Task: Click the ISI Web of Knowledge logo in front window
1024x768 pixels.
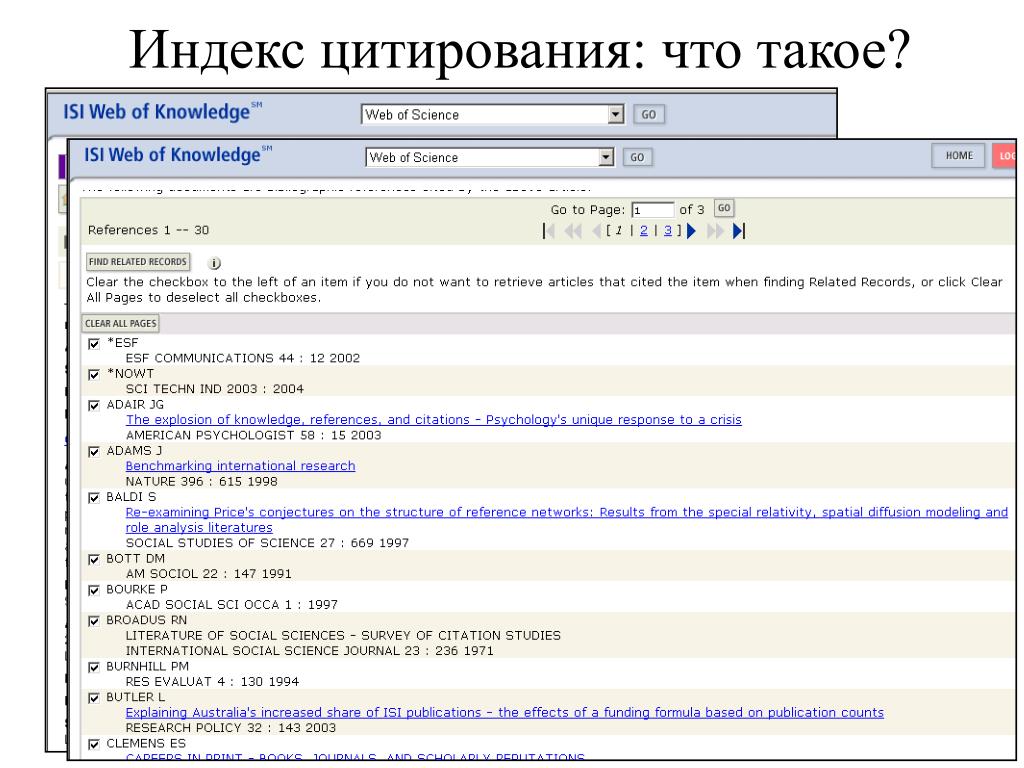Action: 177,155
